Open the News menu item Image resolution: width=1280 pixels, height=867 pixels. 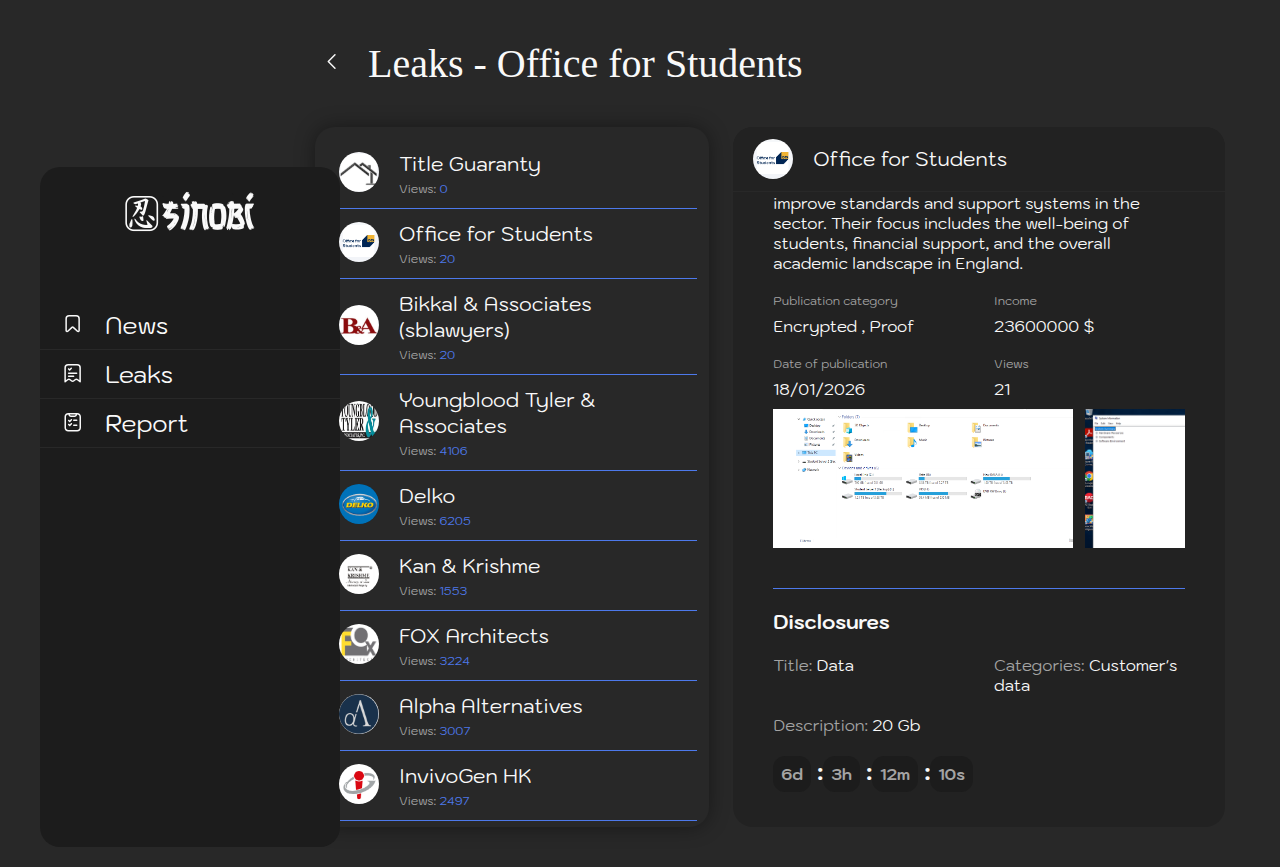(137, 326)
